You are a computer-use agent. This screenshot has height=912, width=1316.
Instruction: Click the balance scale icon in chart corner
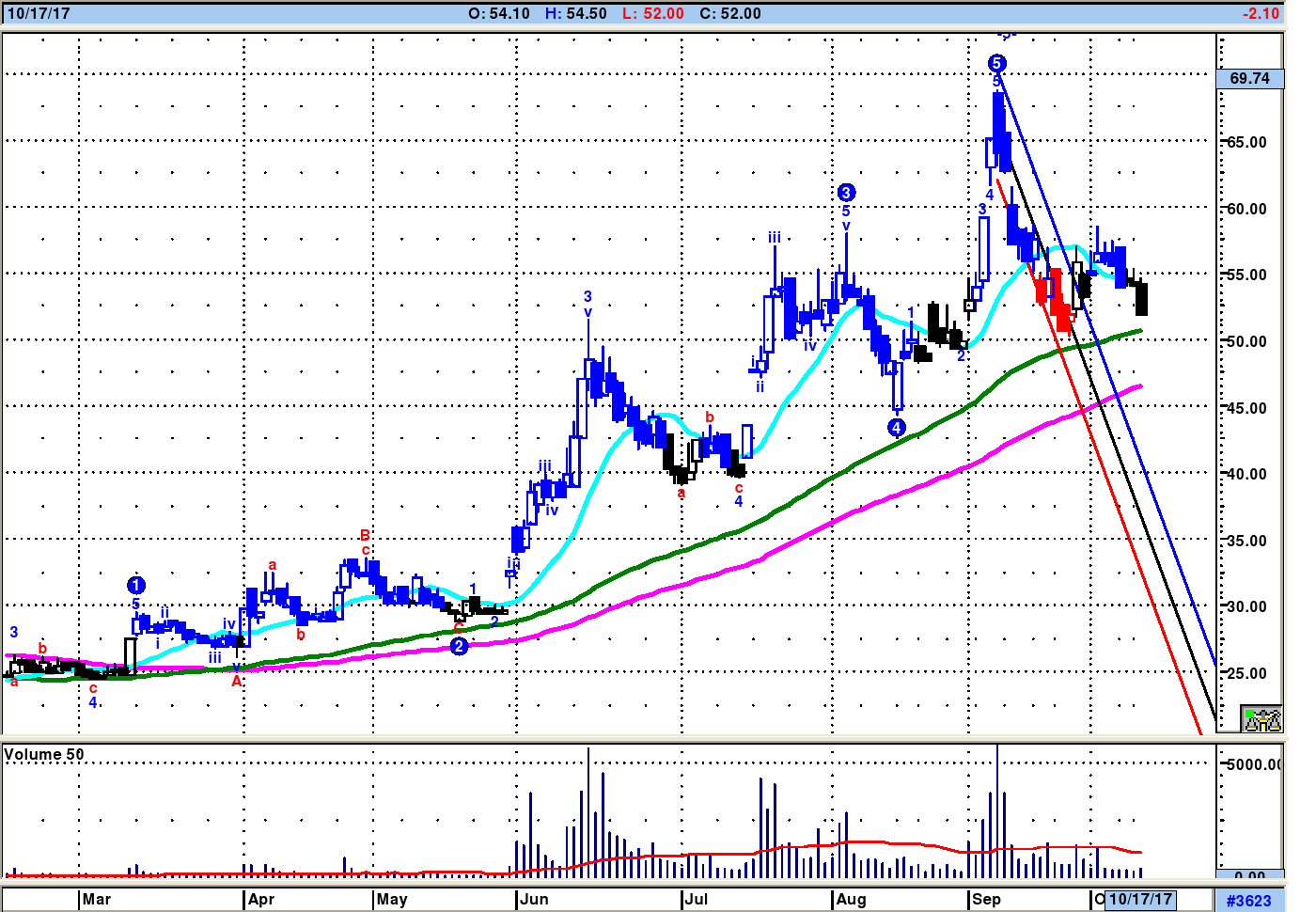point(1261,719)
